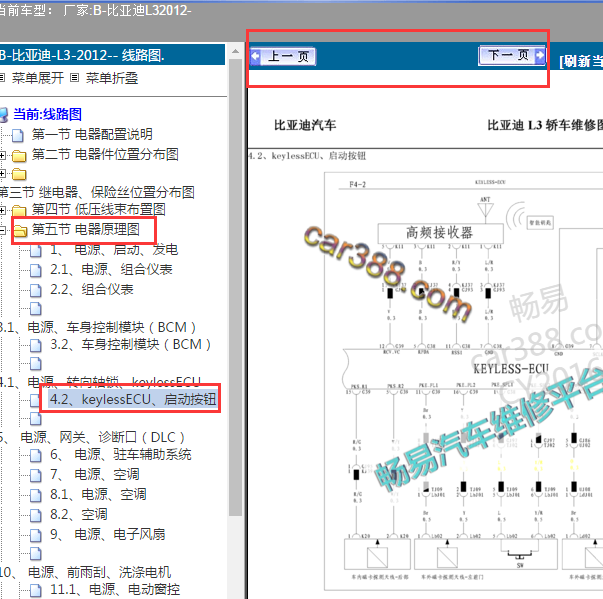Click page icon beside 11.1、电源、电动窗控
Screen dimensions: 603x599
coord(36,591)
